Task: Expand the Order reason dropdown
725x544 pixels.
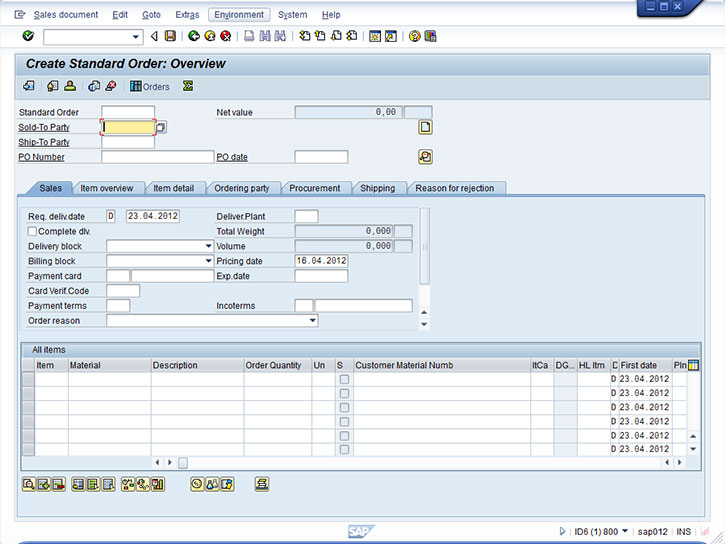Action: click(313, 320)
